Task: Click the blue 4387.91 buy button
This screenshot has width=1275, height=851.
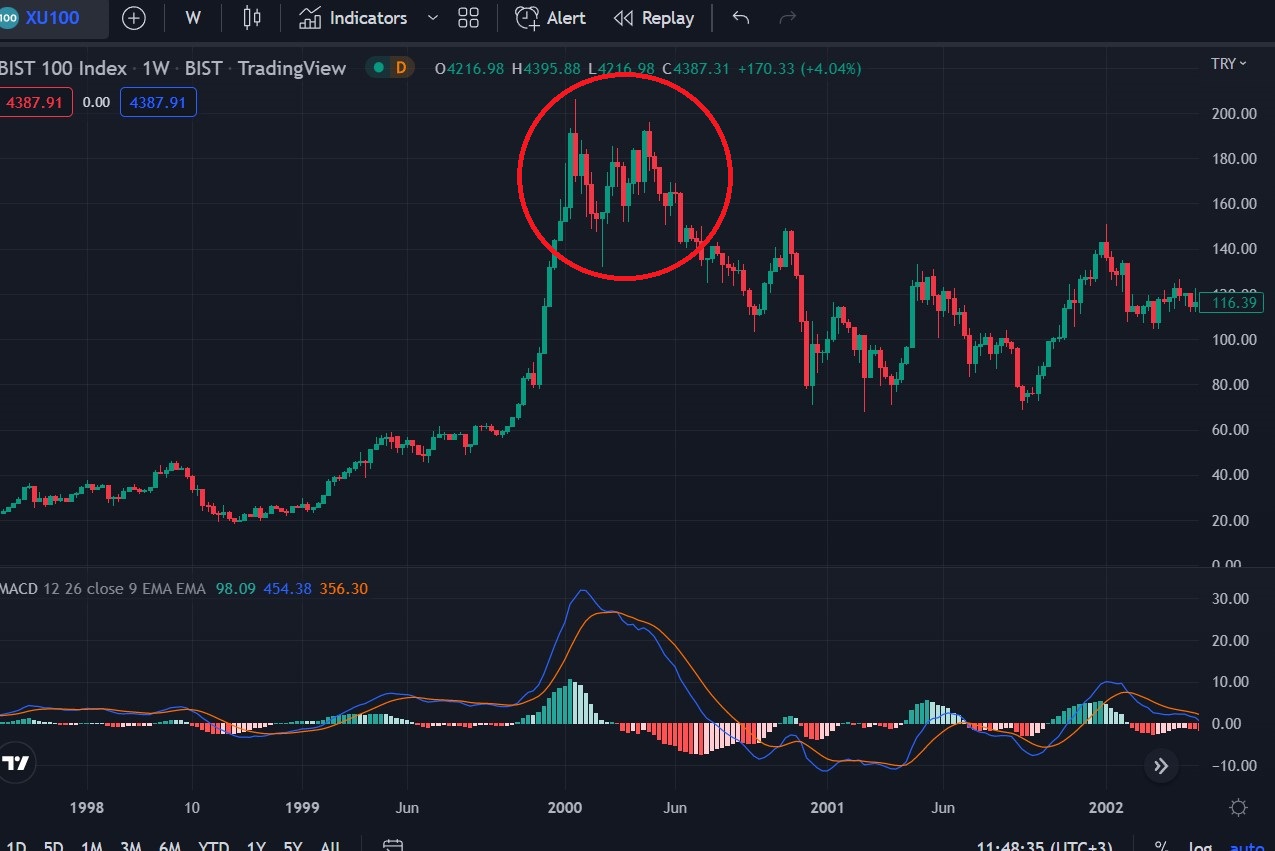Action: [x=158, y=102]
